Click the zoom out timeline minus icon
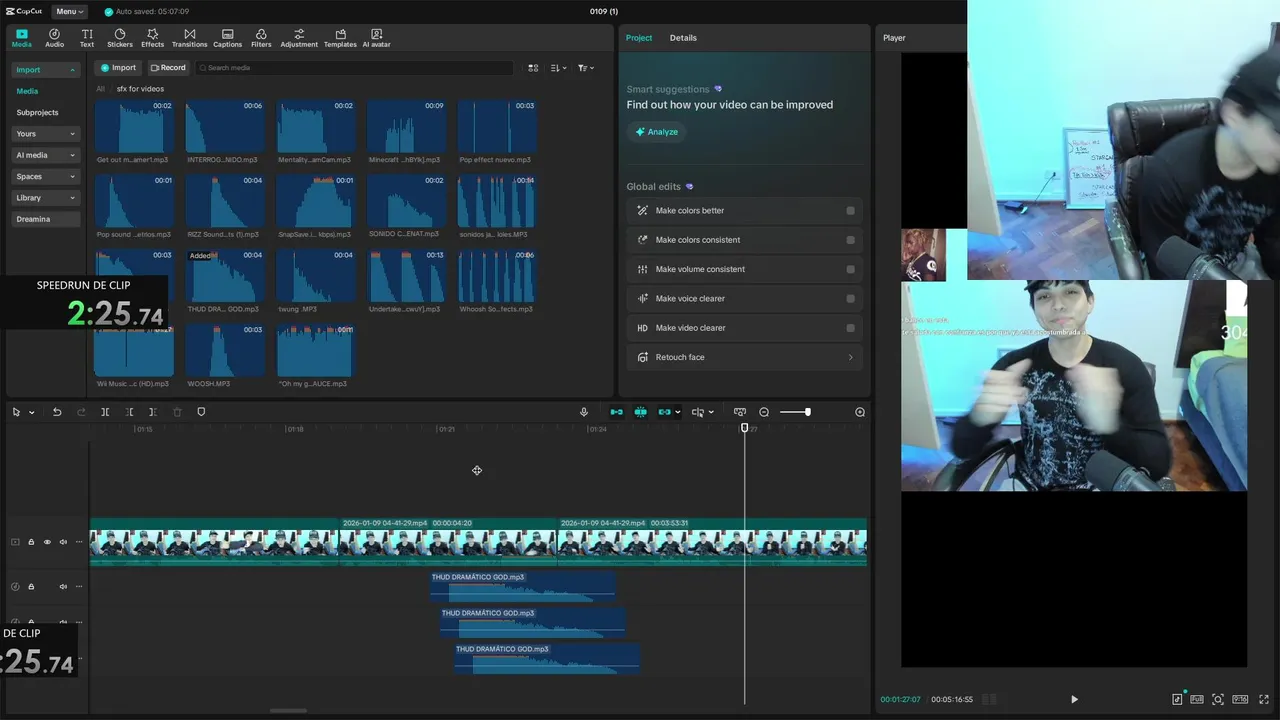This screenshot has height=720, width=1280. (764, 412)
